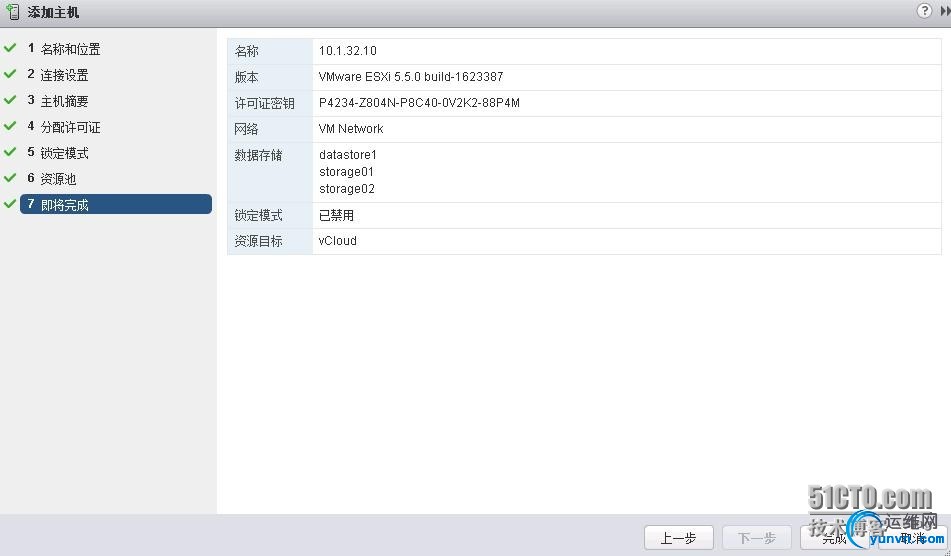Click the 版本 row label
This screenshot has width=951, height=556.
click(x=246, y=78)
